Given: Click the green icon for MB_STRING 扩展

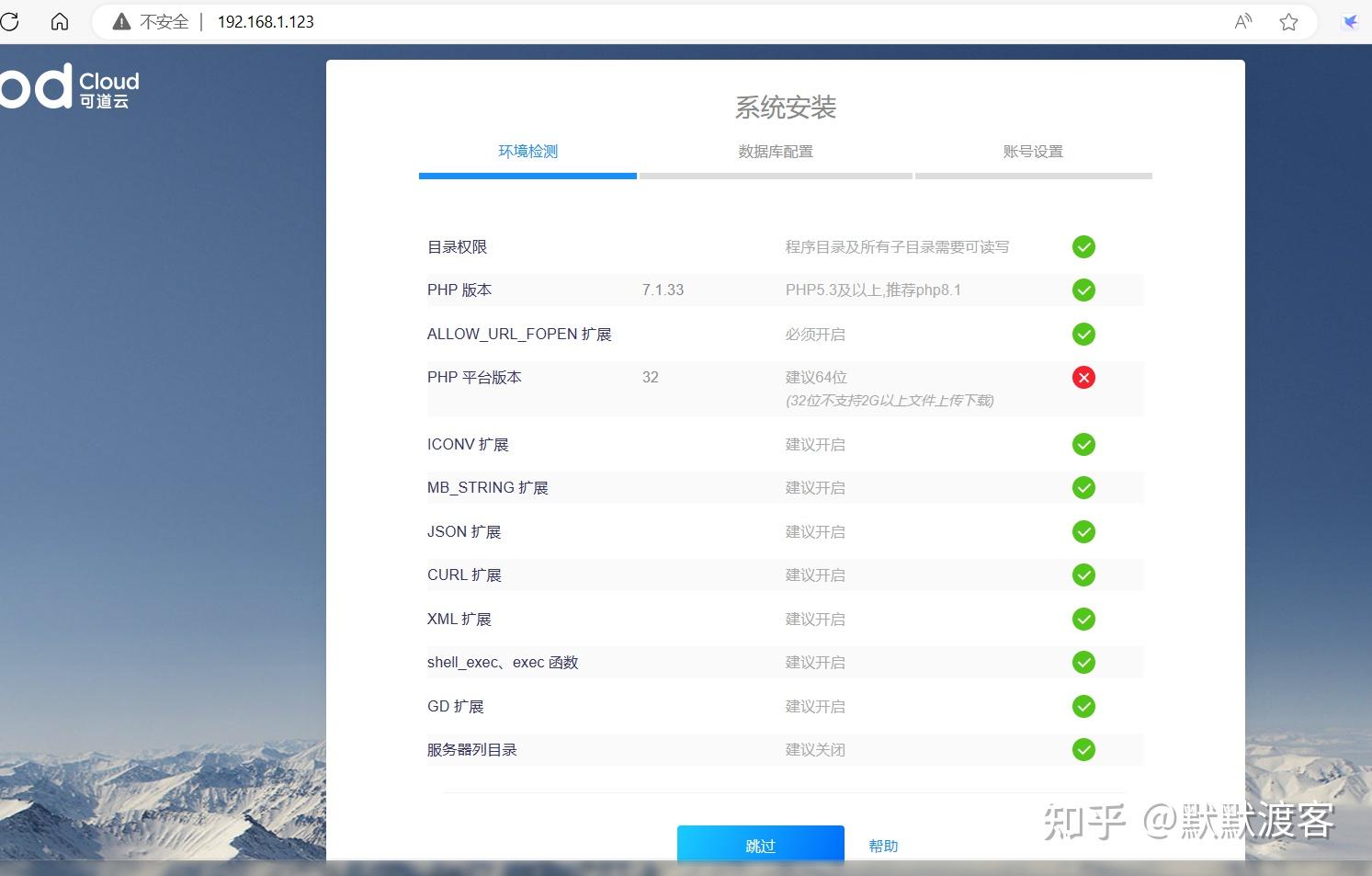Looking at the screenshot, I should tap(1083, 487).
